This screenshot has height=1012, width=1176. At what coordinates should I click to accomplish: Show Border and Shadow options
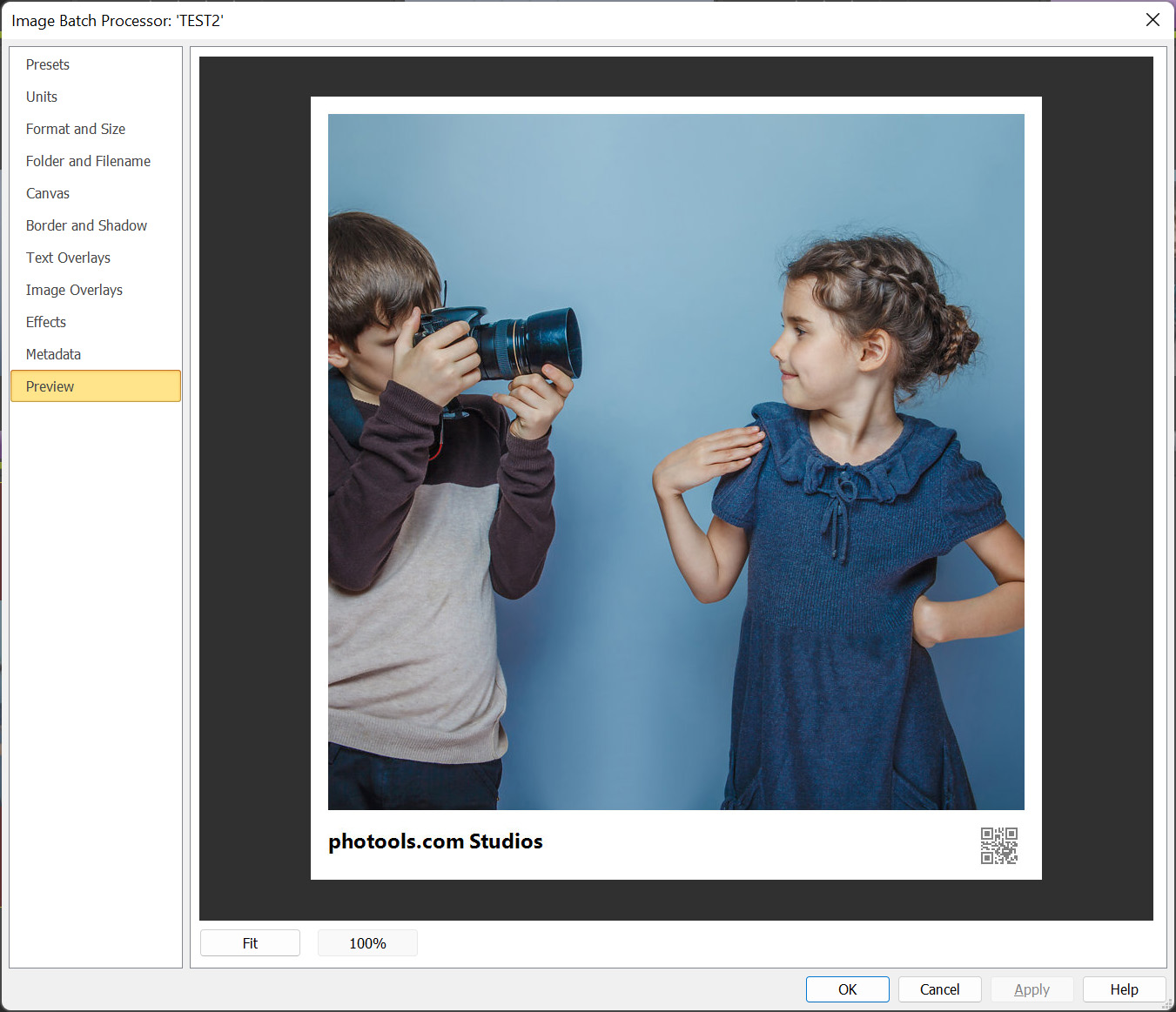pyautogui.click(x=86, y=225)
